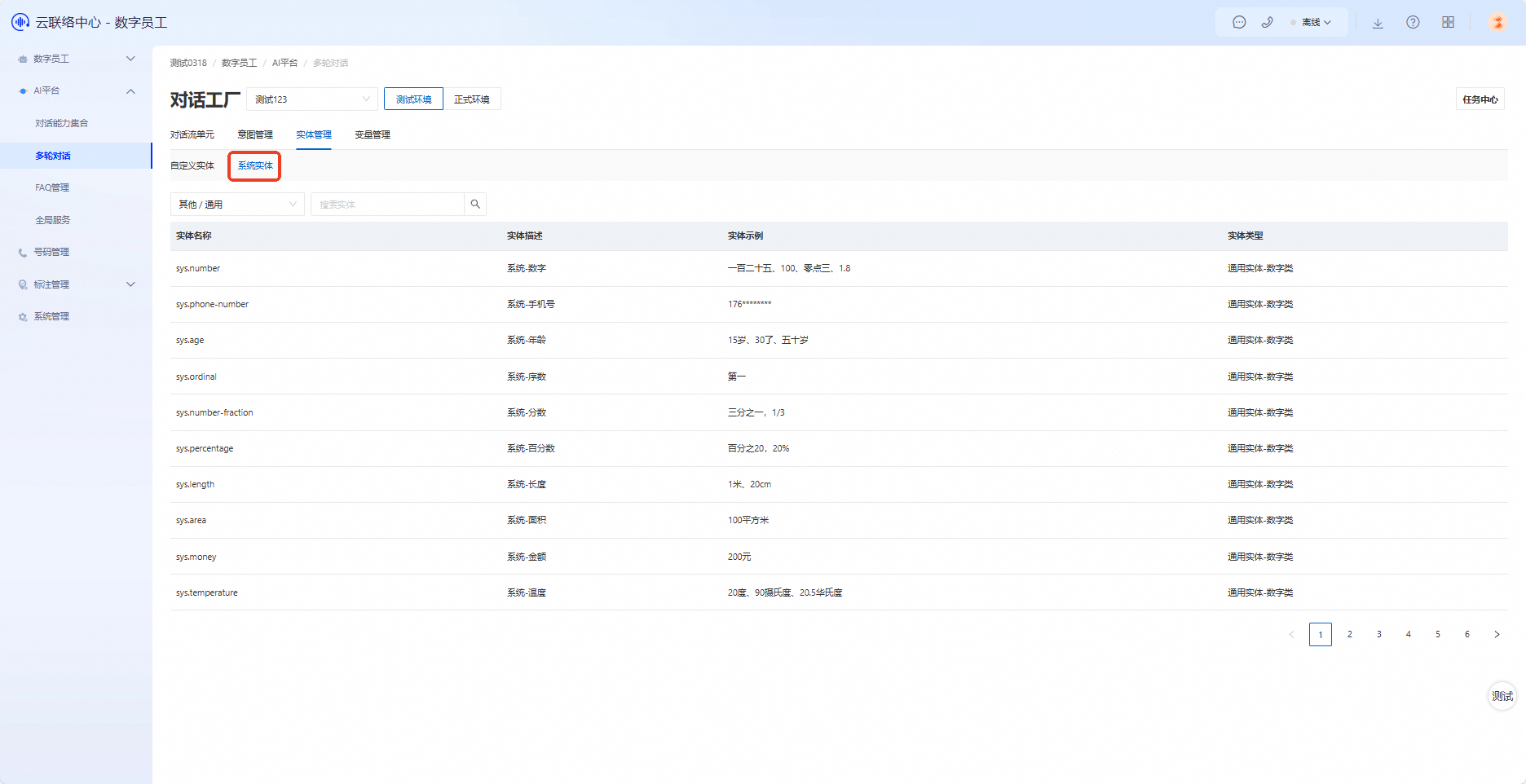1526x784 pixels.
Task: Select the 系统实体 sub-tab
Action: (255, 165)
